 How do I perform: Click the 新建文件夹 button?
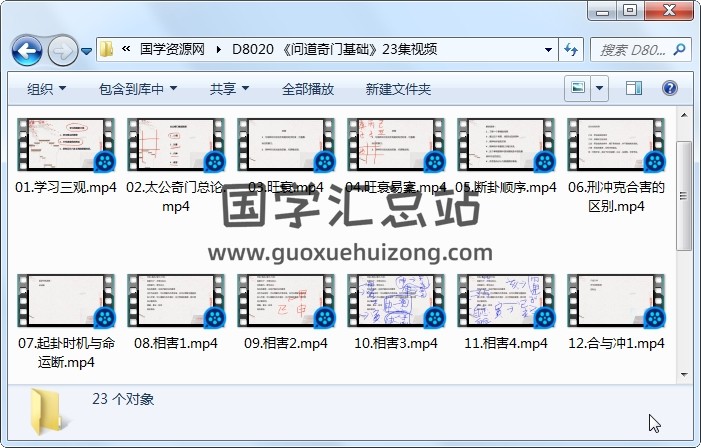(x=398, y=89)
